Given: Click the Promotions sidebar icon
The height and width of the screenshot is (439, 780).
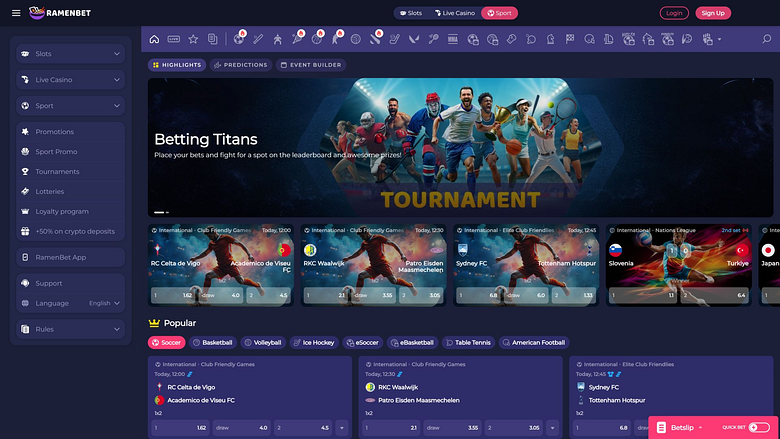Looking at the screenshot, I should pos(25,132).
